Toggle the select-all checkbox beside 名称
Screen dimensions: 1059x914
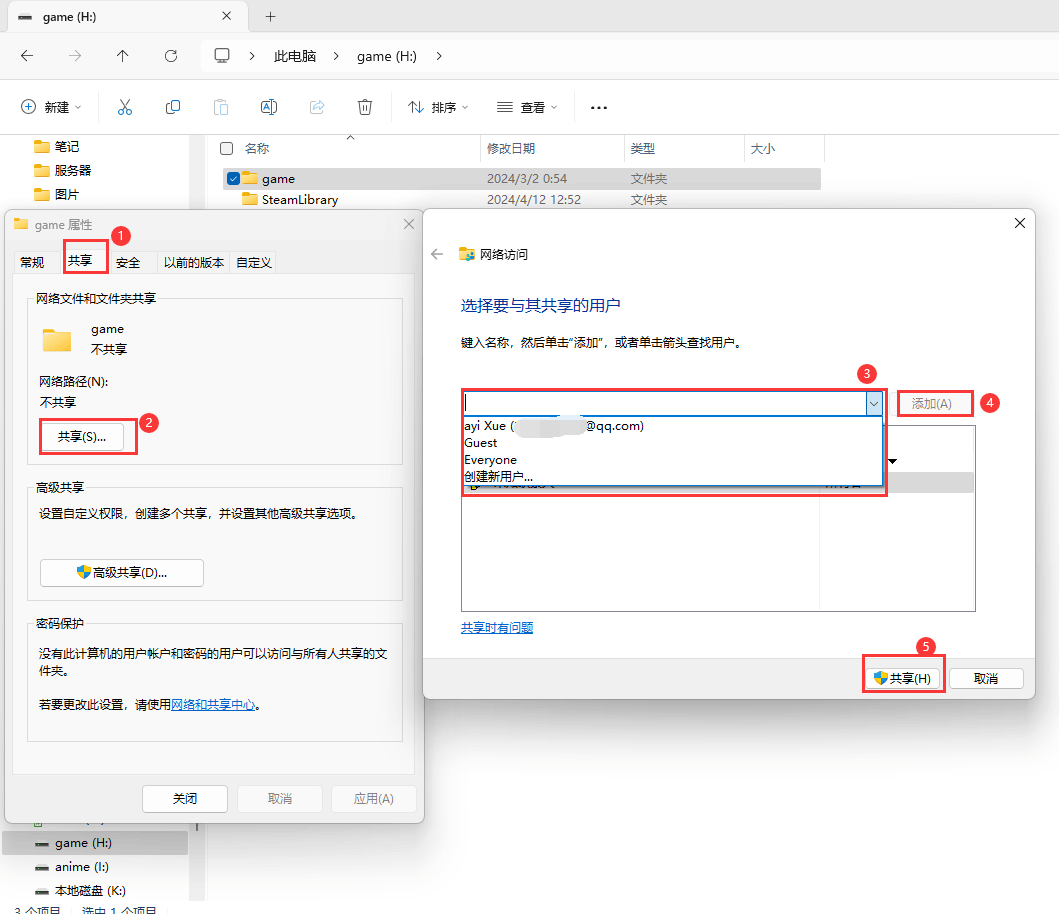click(227, 149)
